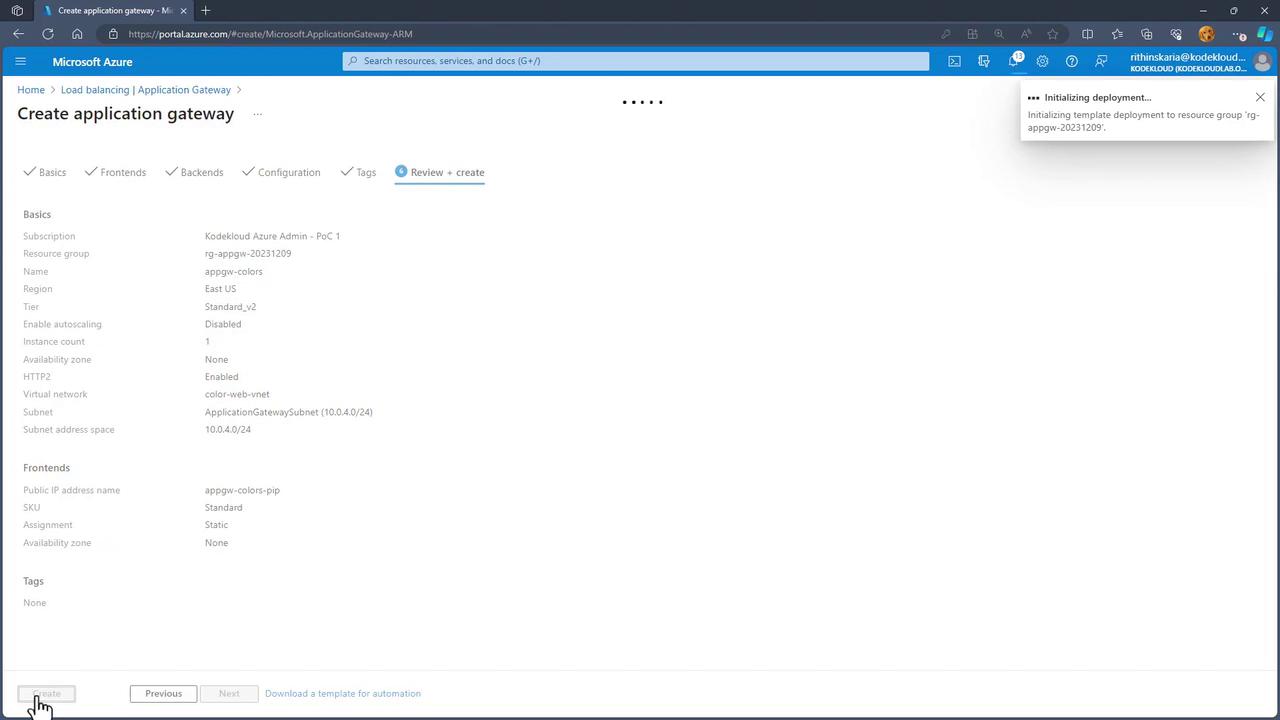Image resolution: width=1280 pixels, height=720 pixels.
Task: Open Directories and subscriptions filter icon
Action: (984, 61)
